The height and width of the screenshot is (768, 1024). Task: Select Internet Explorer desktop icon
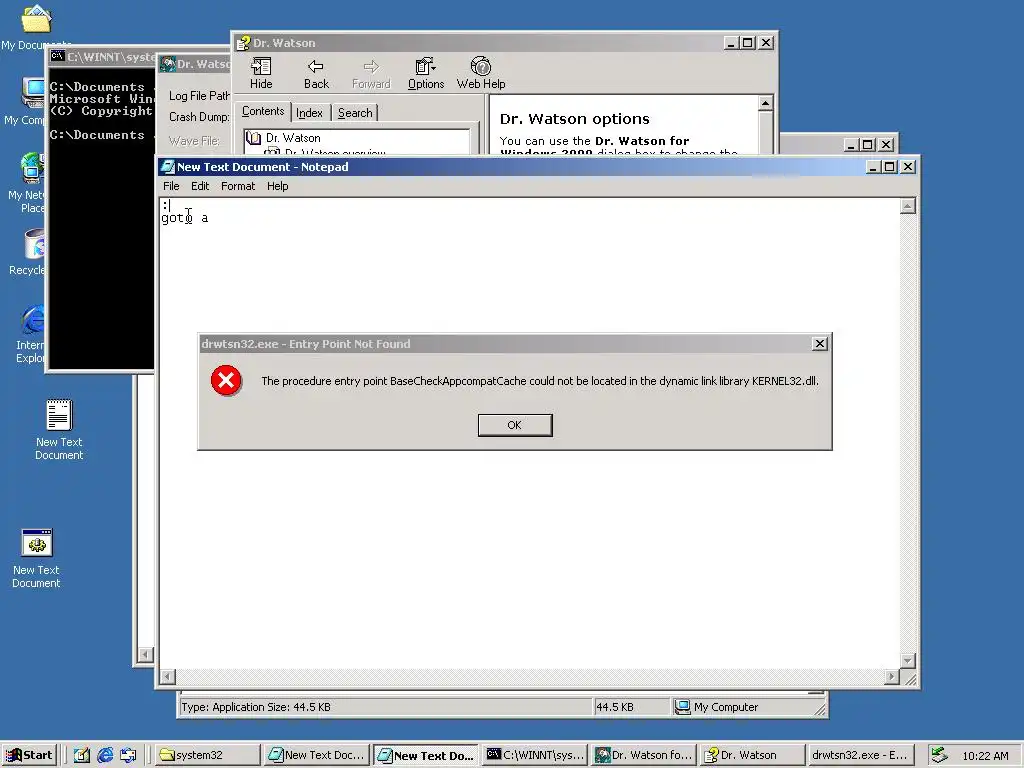point(29,333)
